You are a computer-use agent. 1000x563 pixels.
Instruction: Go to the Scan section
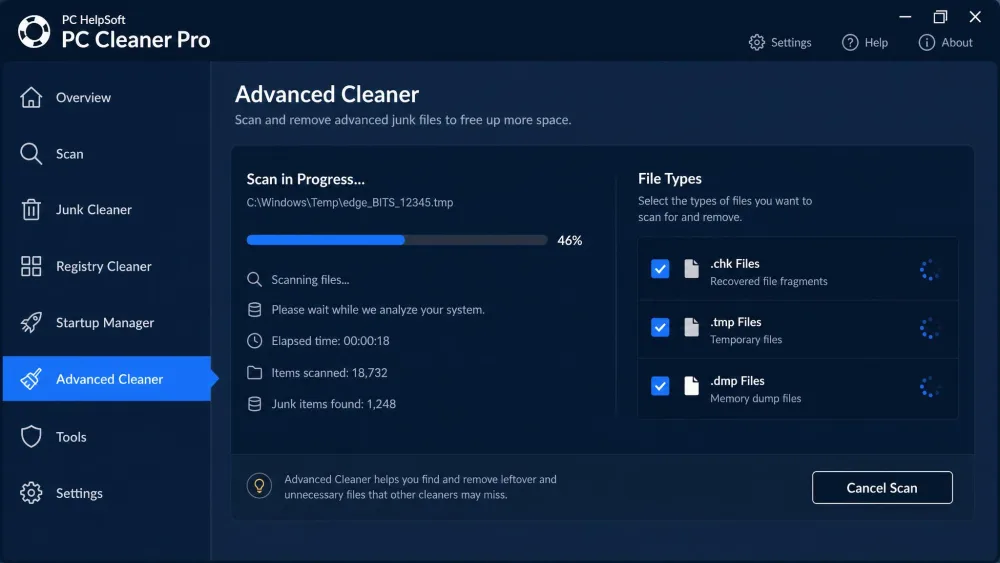[107, 154]
